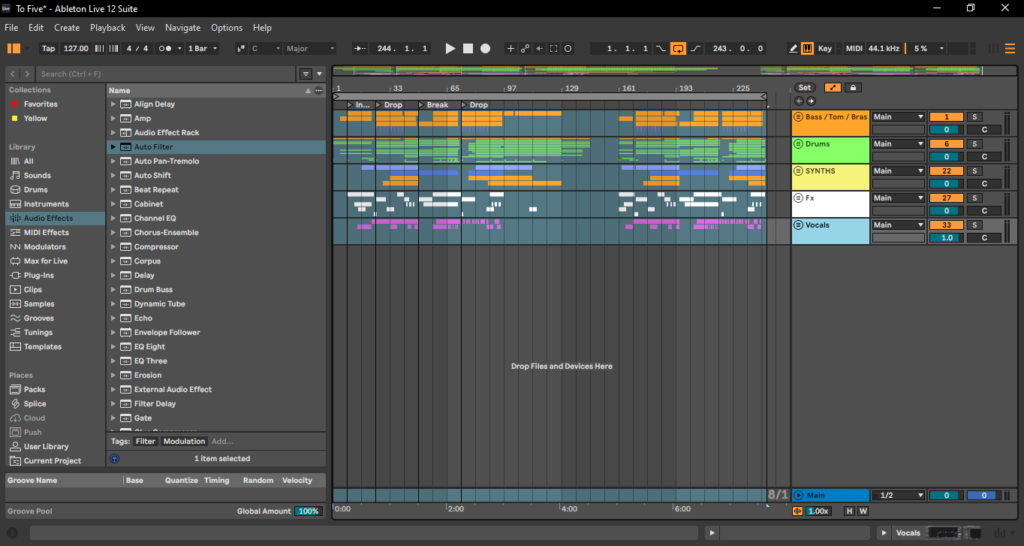Click the lock envelopes padlock icon
1024x546 pixels.
(x=853, y=88)
